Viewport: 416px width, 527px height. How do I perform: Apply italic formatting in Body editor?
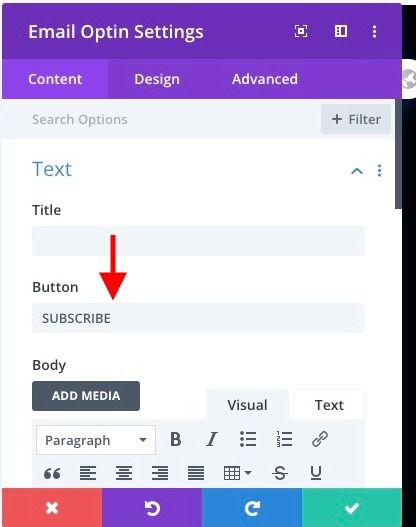pos(212,439)
